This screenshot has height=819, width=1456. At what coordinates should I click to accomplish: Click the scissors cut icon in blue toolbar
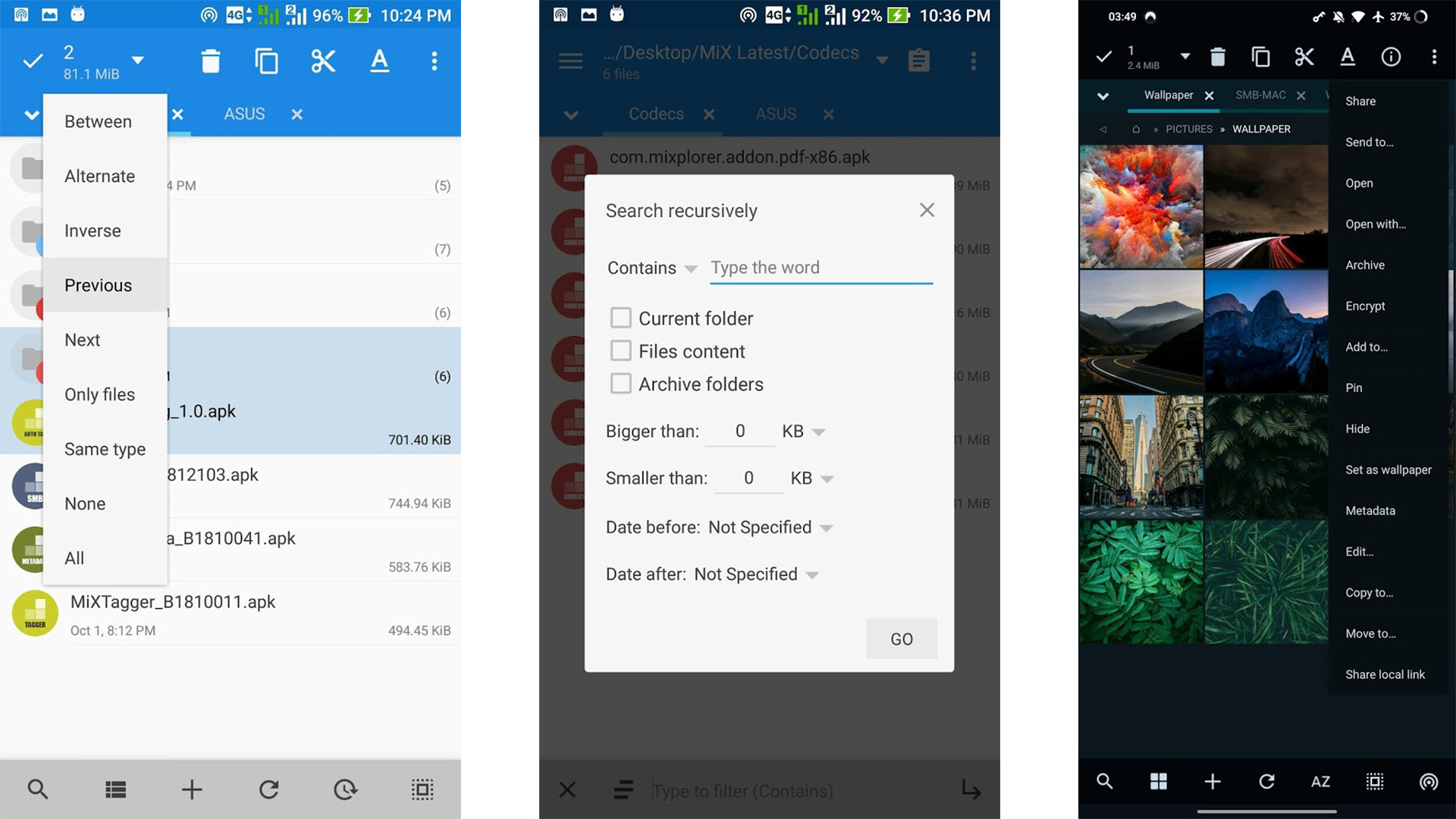[323, 61]
